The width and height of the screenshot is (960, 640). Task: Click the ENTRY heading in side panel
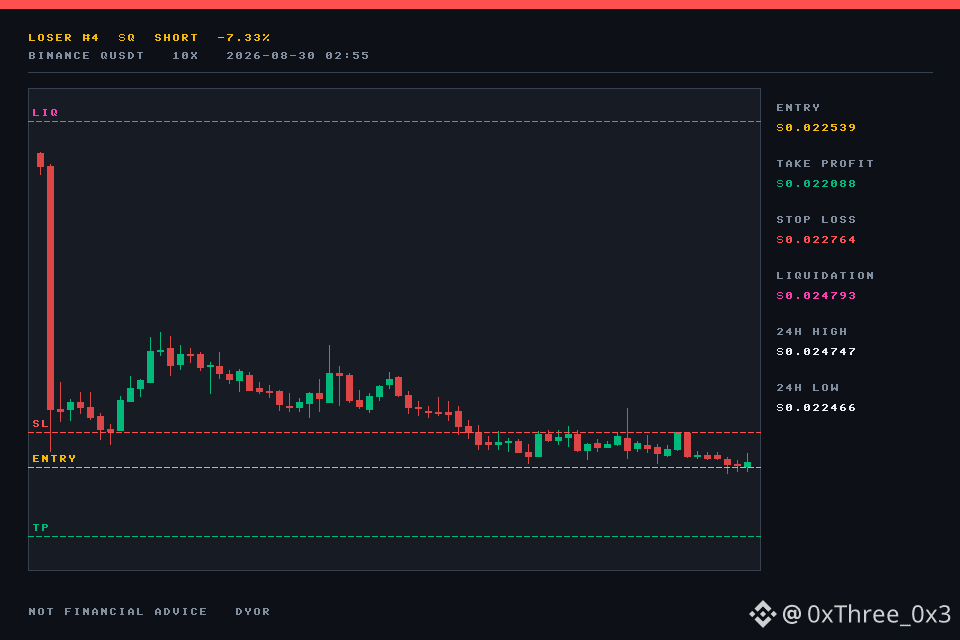798,107
